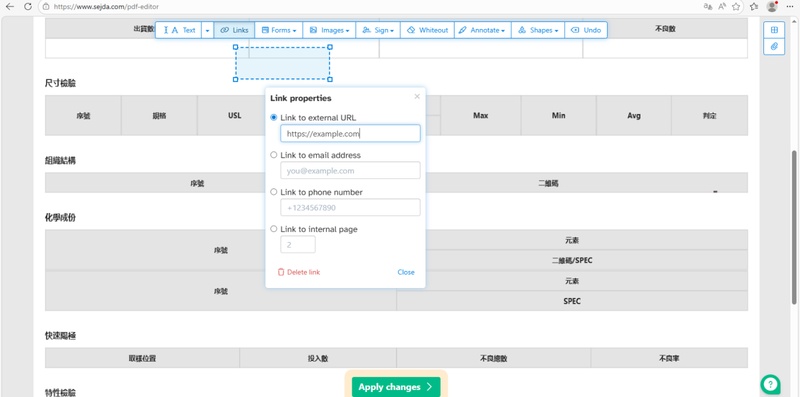Dismiss Link properties with X icon
The width and height of the screenshot is (800, 397).
[x=417, y=96]
